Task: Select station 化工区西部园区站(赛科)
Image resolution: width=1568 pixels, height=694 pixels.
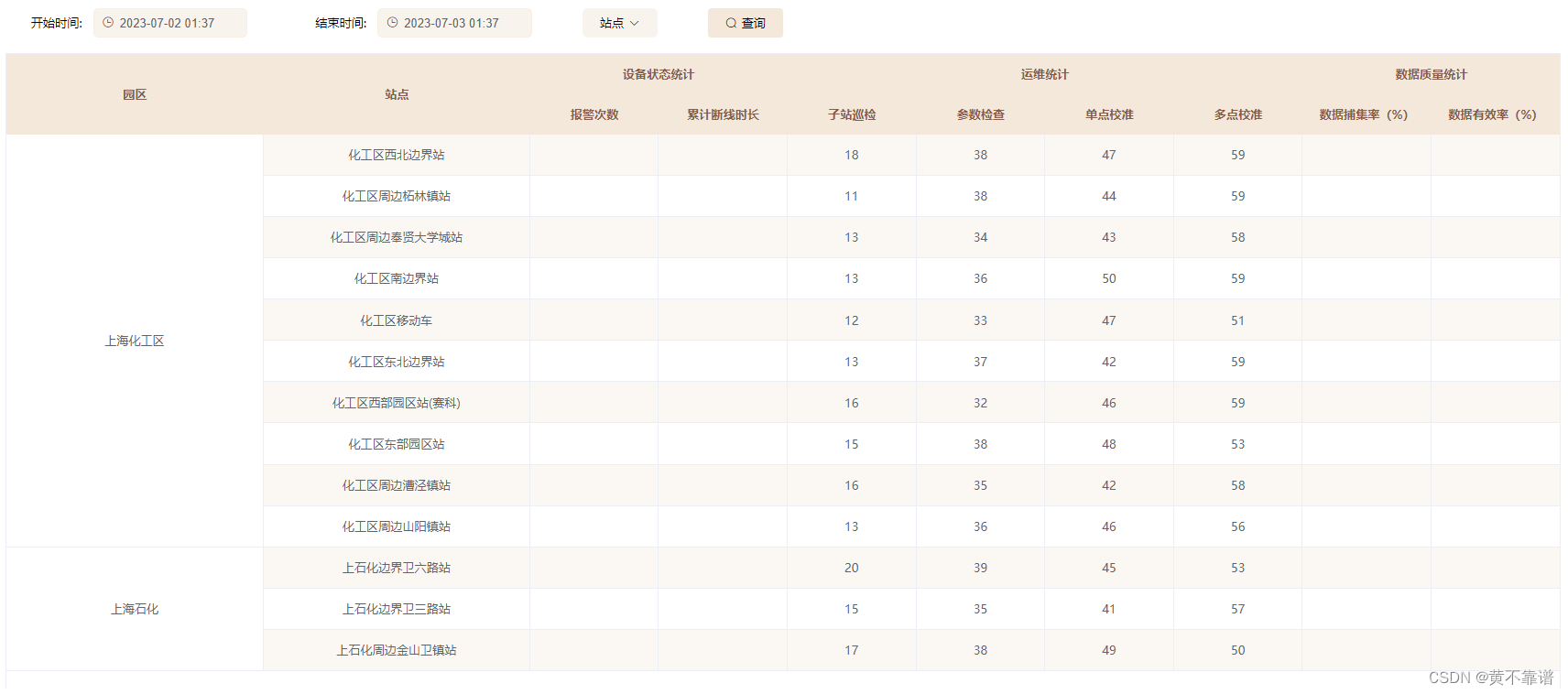Action: (x=397, y=403)
